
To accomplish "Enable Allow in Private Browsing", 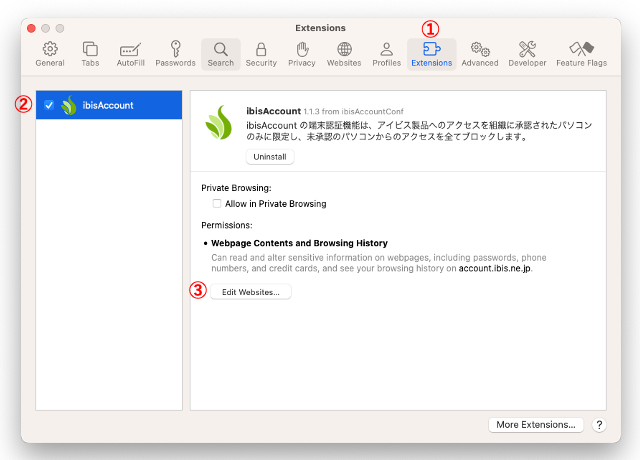I will (x=217, y=204).
